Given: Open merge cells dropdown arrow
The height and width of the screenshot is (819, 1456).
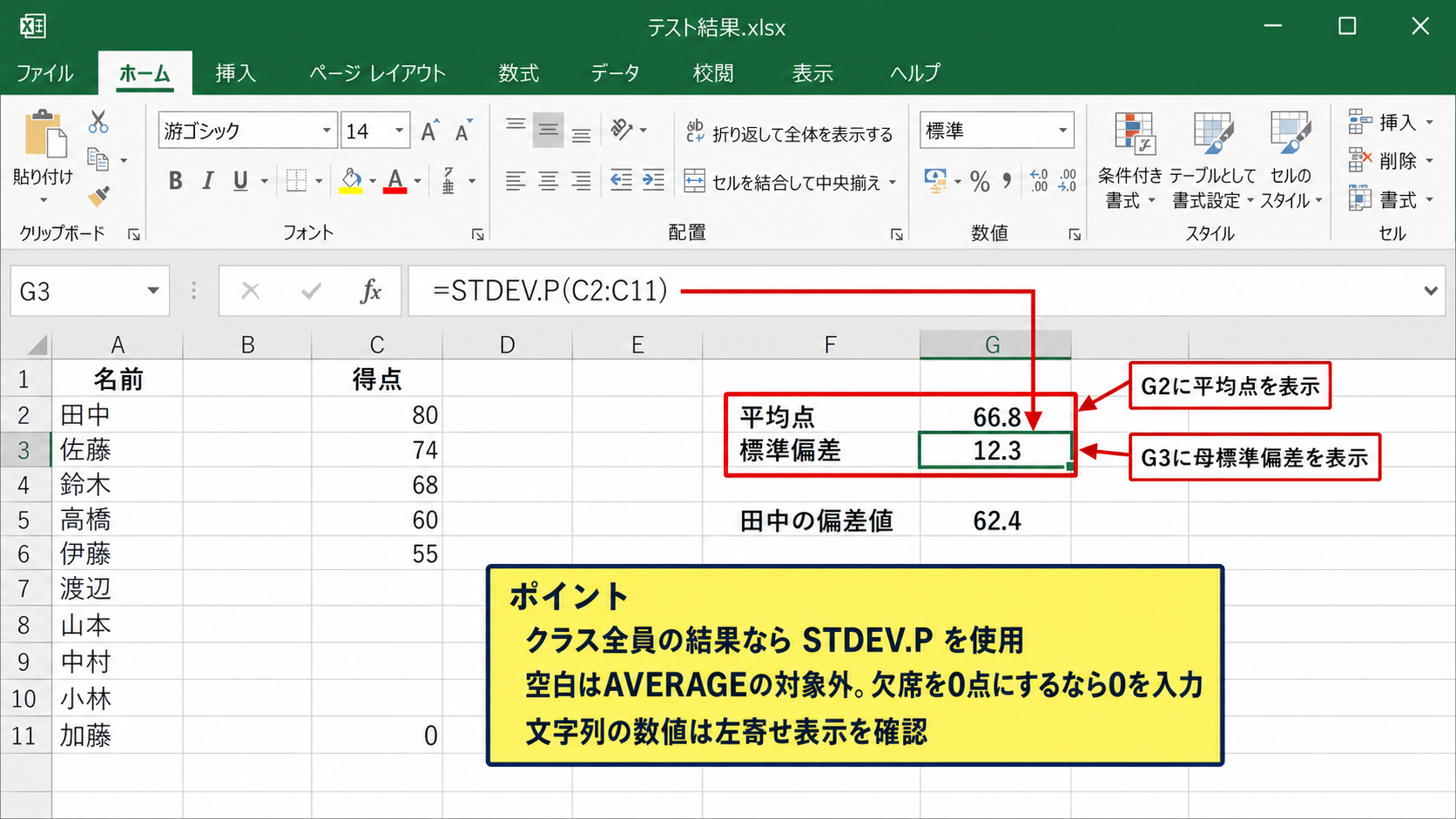Looking at the screenshot, I should 893,182.
